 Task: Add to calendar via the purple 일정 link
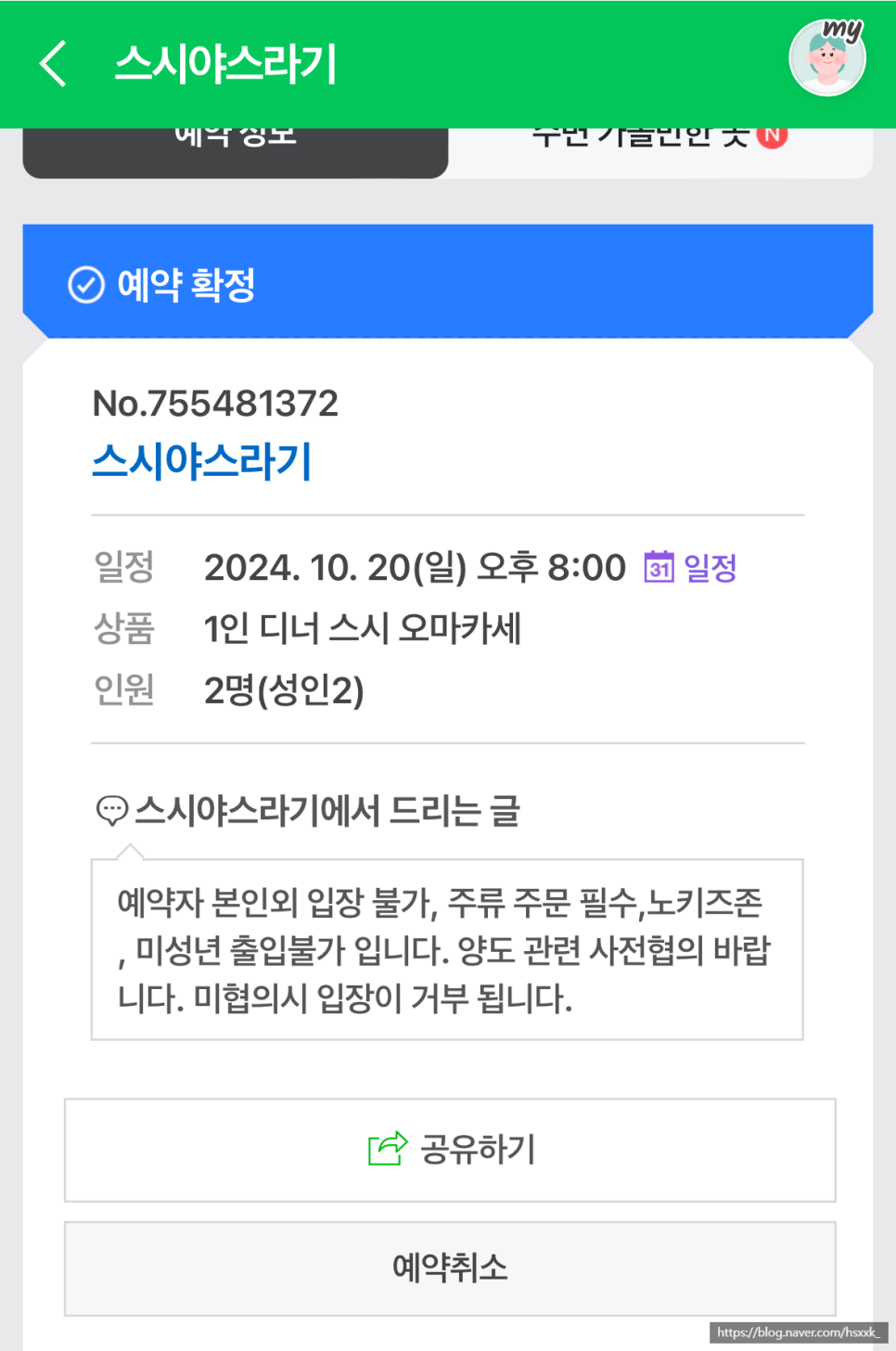[710, 567]
